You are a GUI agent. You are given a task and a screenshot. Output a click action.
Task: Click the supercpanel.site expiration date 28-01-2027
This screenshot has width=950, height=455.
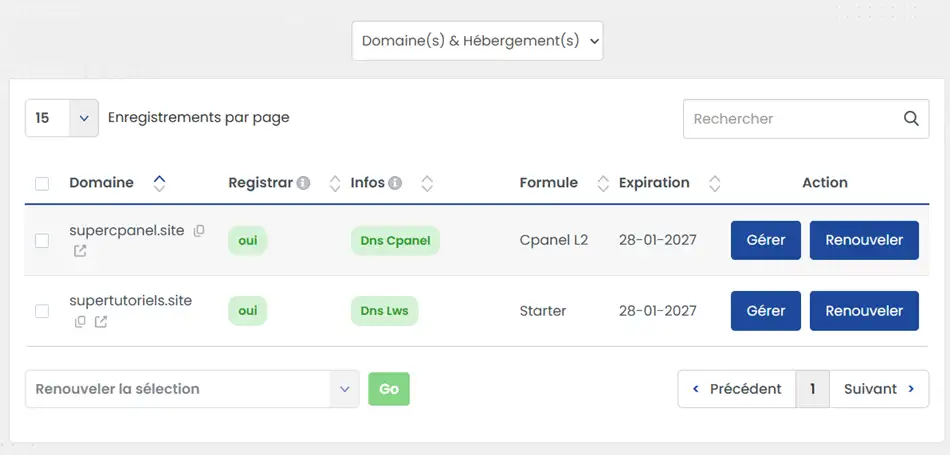[x=657, y=241]
